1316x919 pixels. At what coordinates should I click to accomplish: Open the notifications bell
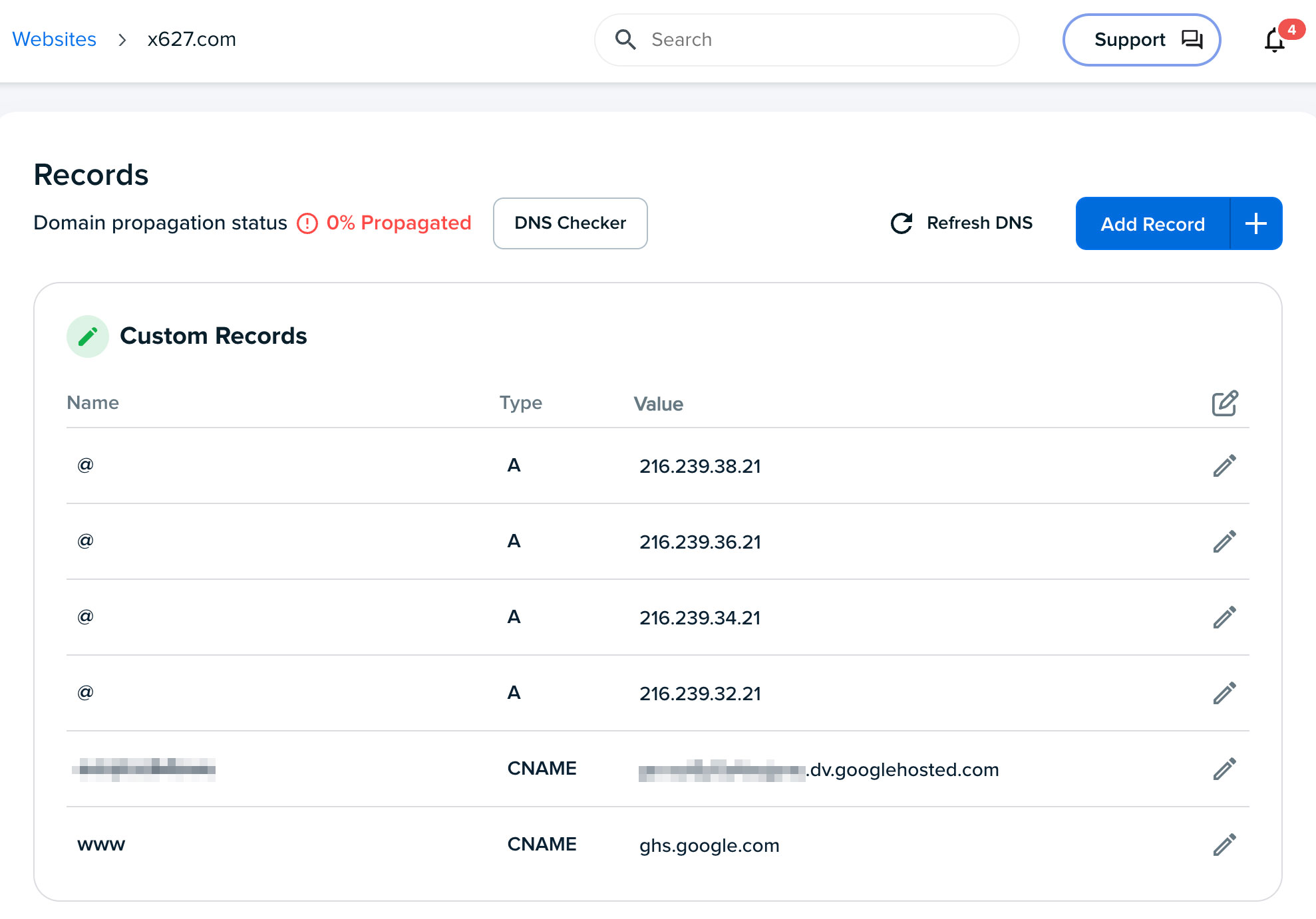coord(1274,41)
